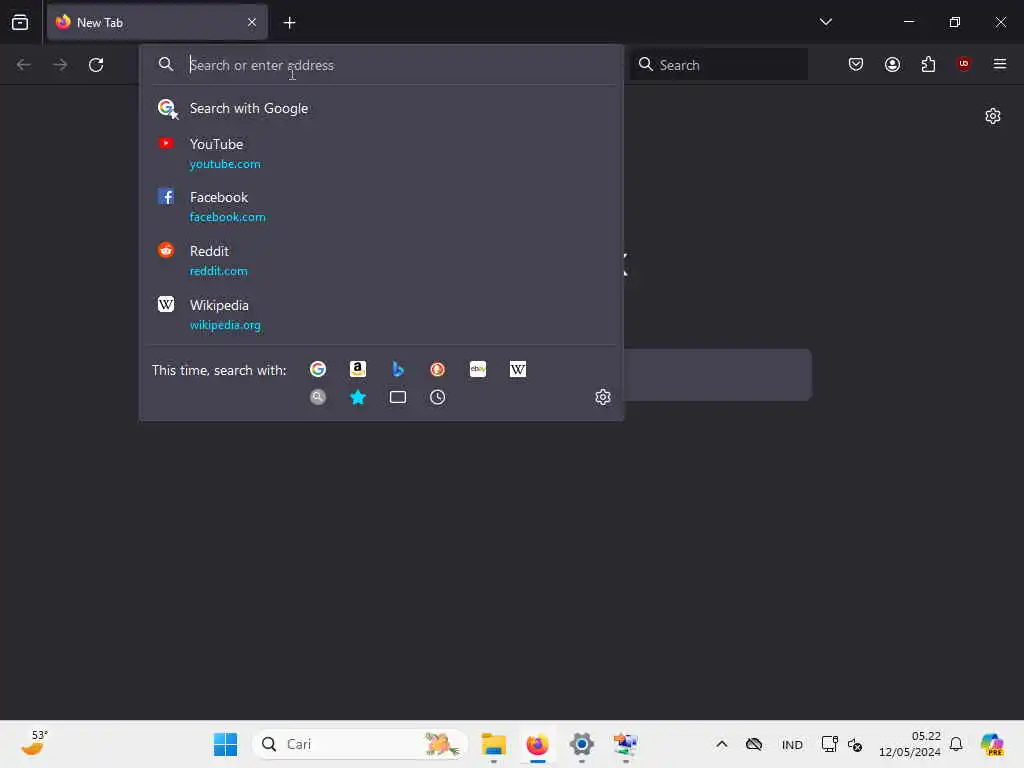Go forward one page
Screen dimensions: 1024x768
coord(60,65)
